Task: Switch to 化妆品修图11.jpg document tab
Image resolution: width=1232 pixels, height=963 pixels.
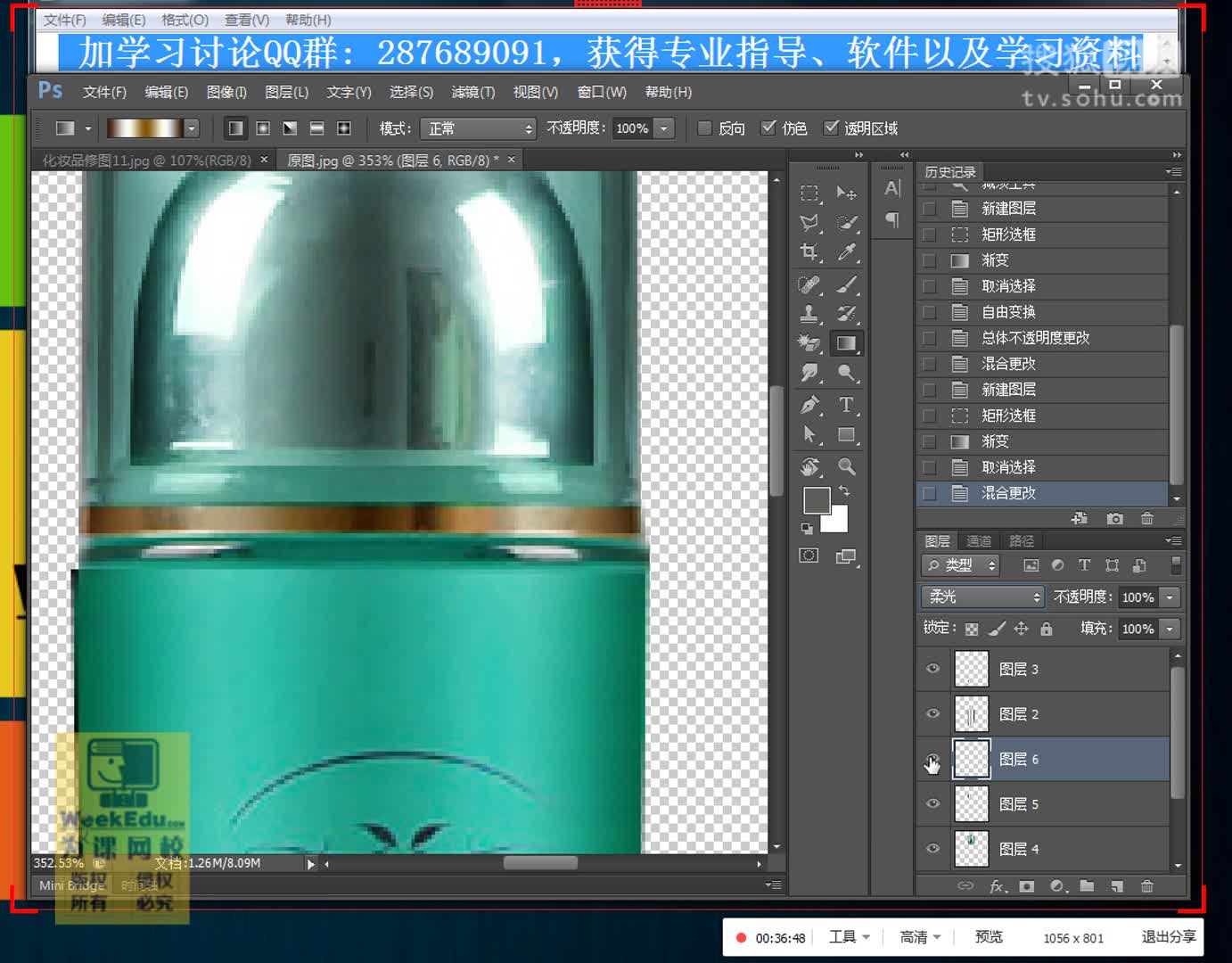Action: point(148,160)
